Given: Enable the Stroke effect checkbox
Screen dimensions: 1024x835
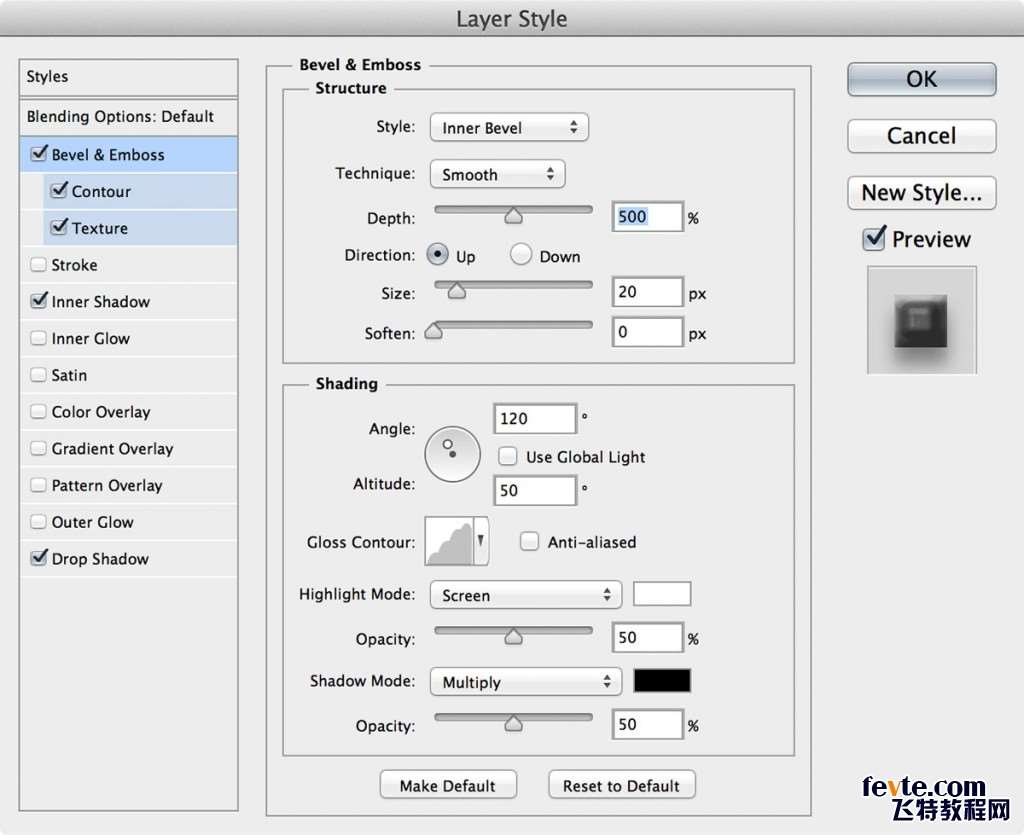Looking at the screenshot, I should coord(39,265).
